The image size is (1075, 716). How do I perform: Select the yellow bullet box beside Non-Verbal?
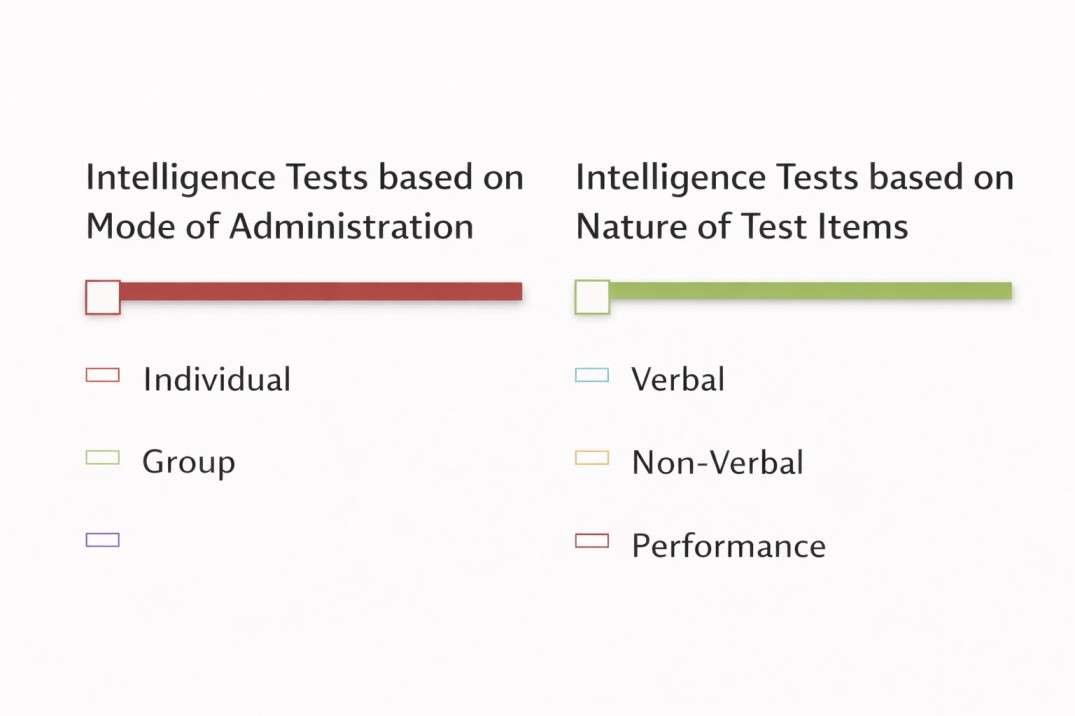tap(592, 458)
